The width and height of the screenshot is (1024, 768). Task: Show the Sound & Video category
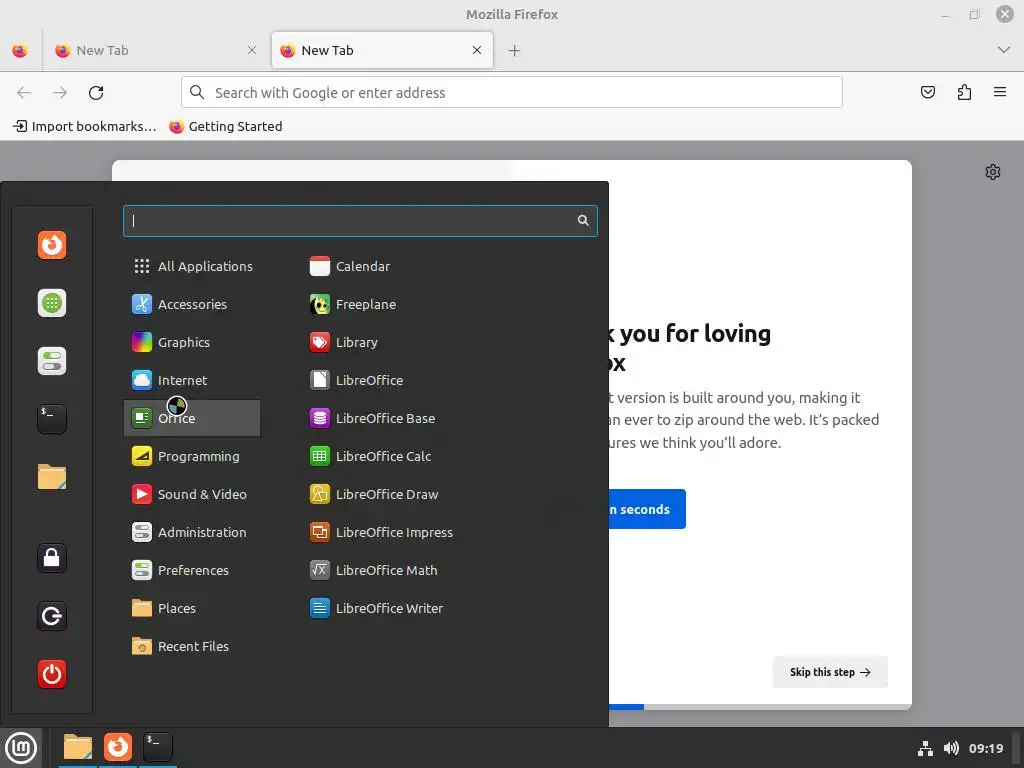tap(192, 494)
